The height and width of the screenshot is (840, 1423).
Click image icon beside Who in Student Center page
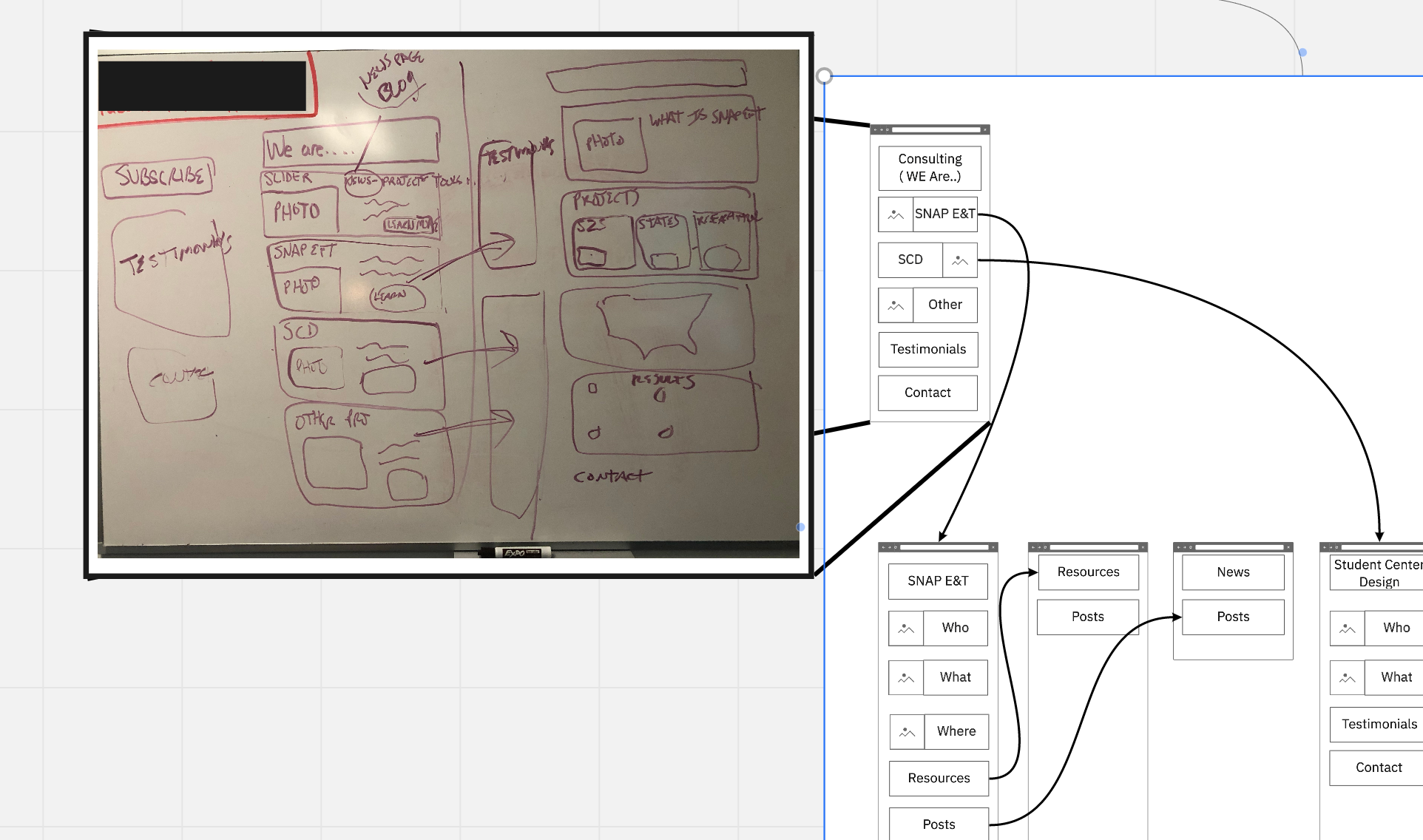tap(1347, 629)
